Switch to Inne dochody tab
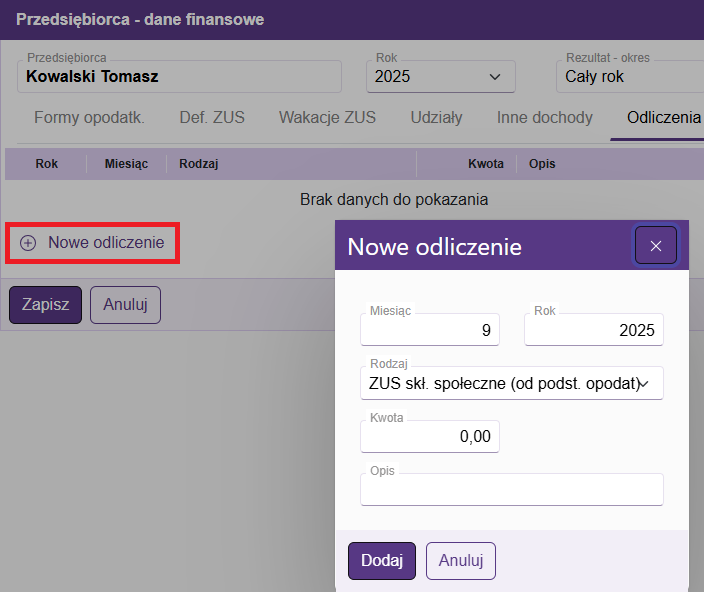This screenshot has width=704, height=592. click(545, 118)
